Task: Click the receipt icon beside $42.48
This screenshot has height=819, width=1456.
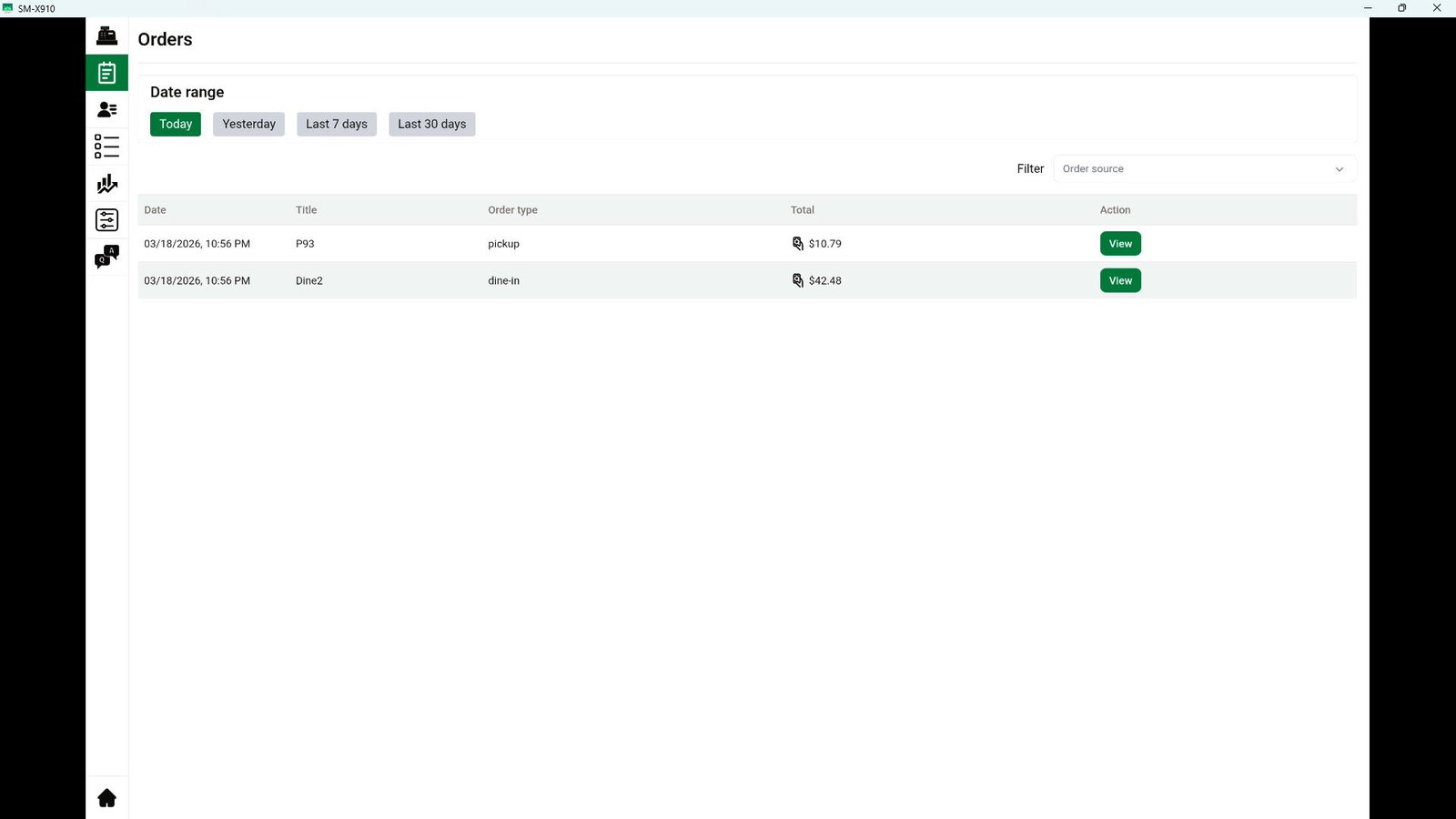Action: point(797,280)
